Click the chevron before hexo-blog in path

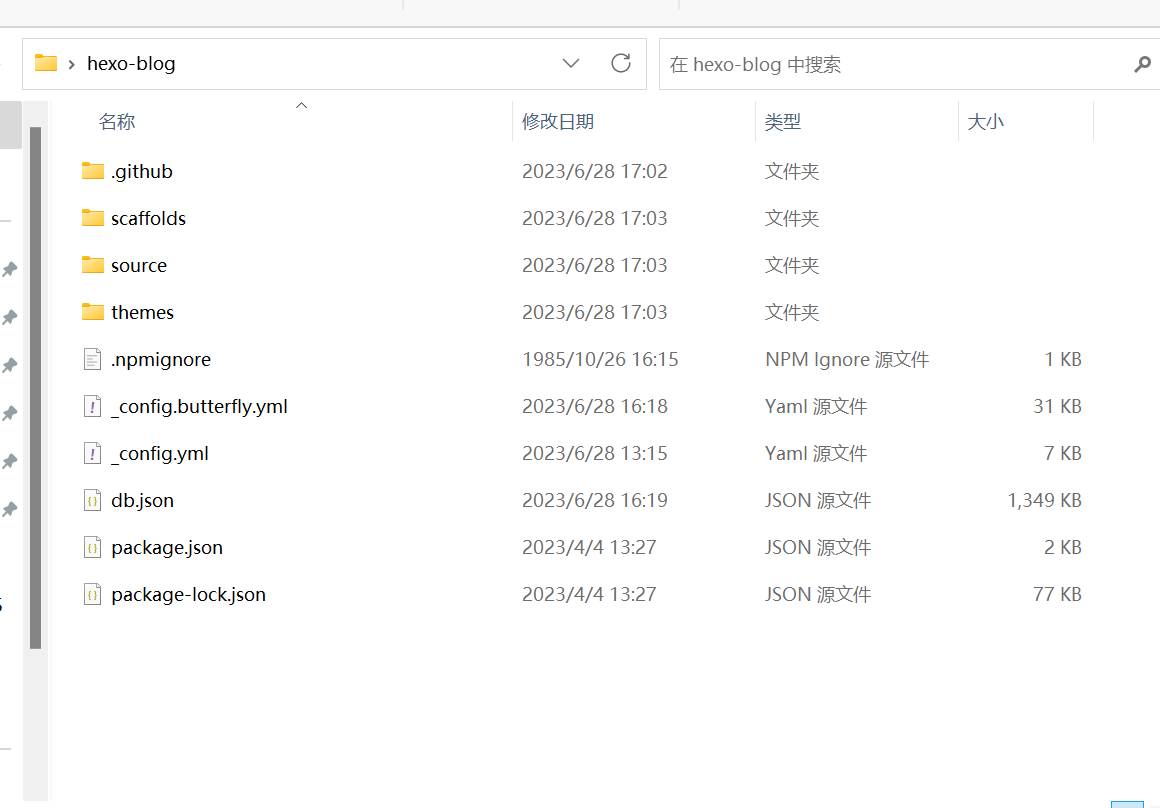[x=72, y=64]
